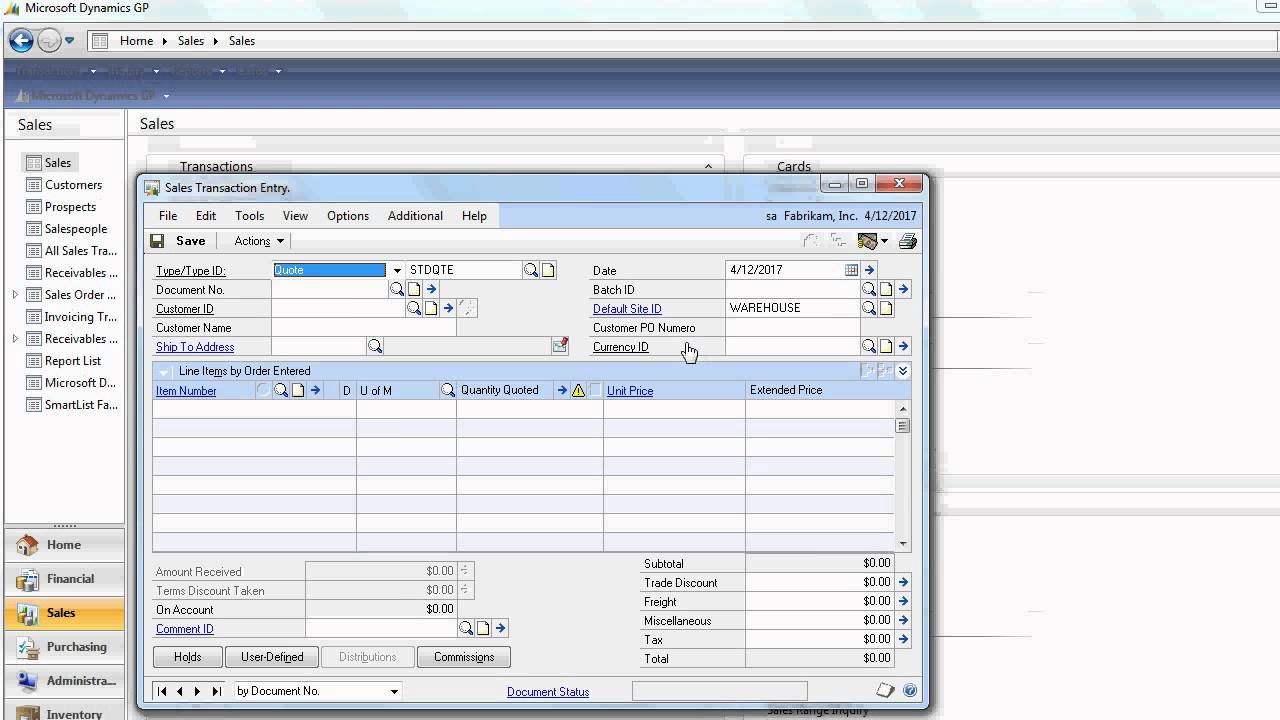Click Quantity Quoted warning triangle icon

point(578,391)
